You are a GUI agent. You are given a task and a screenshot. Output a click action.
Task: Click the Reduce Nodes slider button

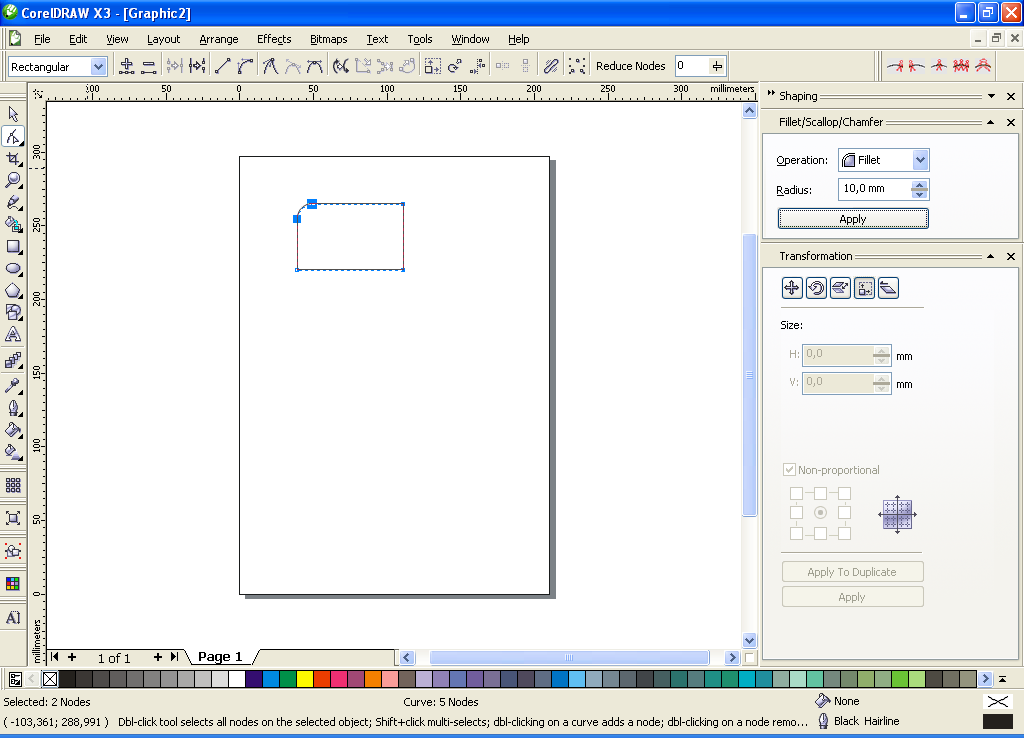tap(717, 66)
